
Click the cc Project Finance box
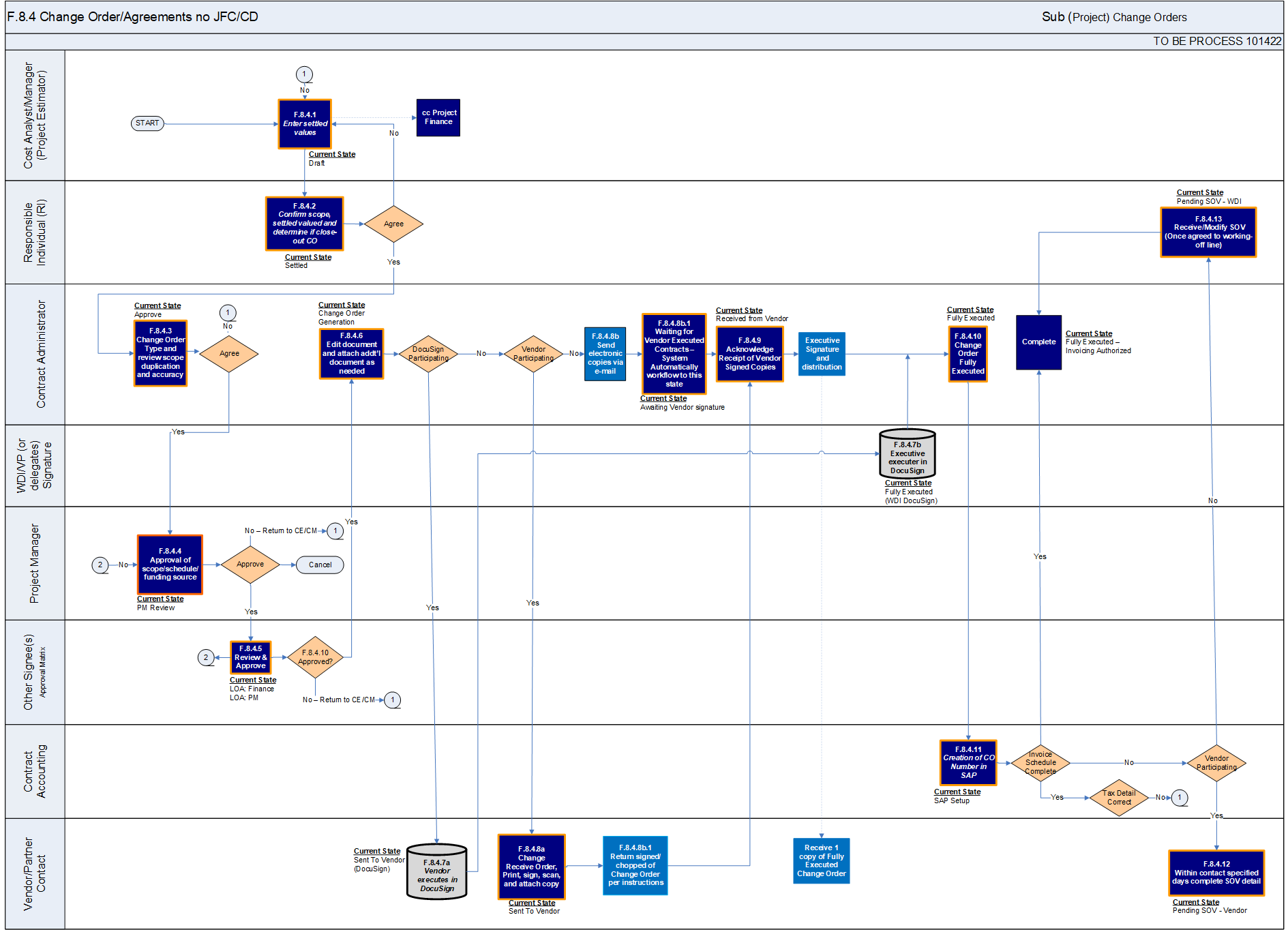[x=438, y=118]
